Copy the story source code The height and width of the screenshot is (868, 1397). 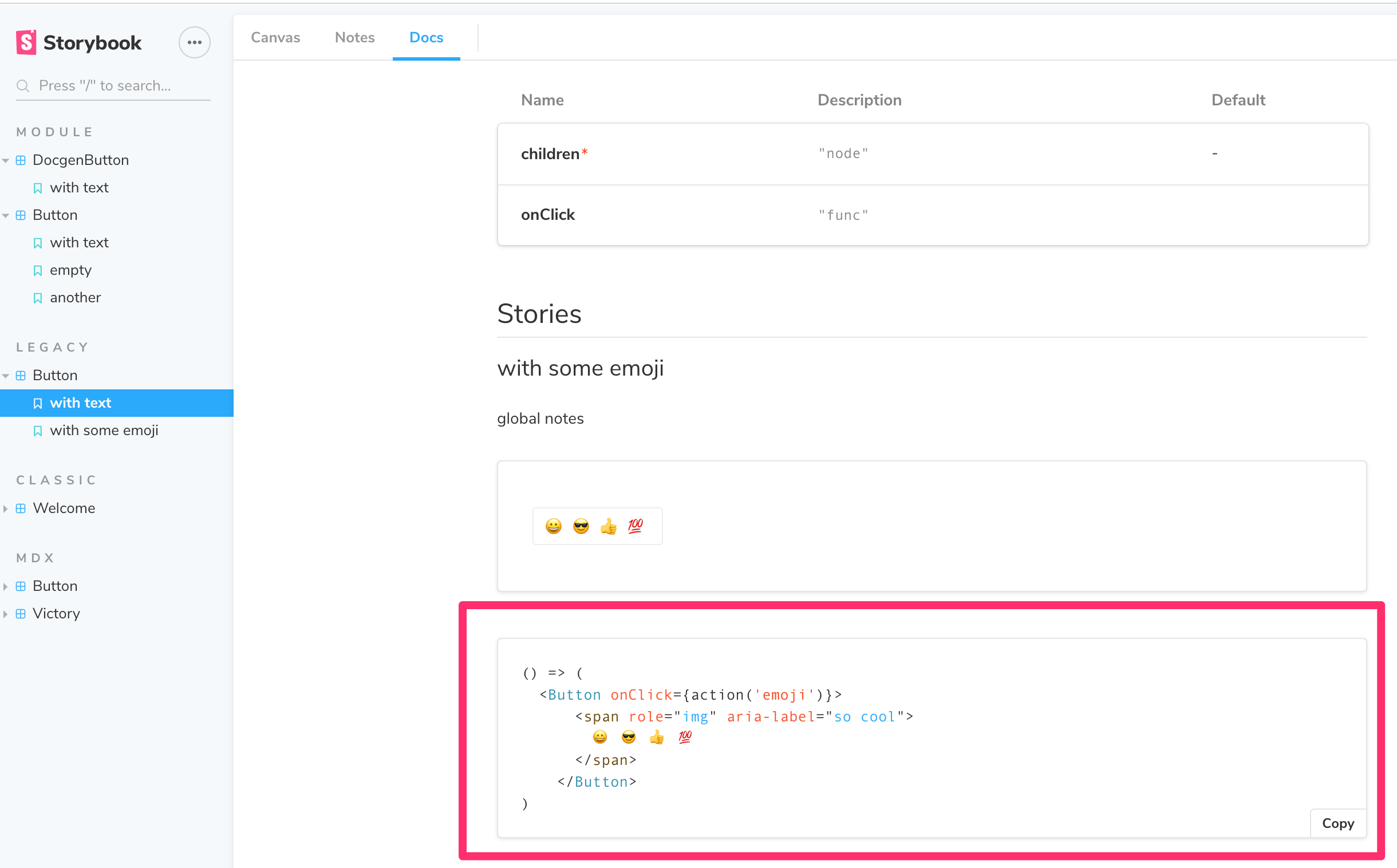(x=1337, y=823)
